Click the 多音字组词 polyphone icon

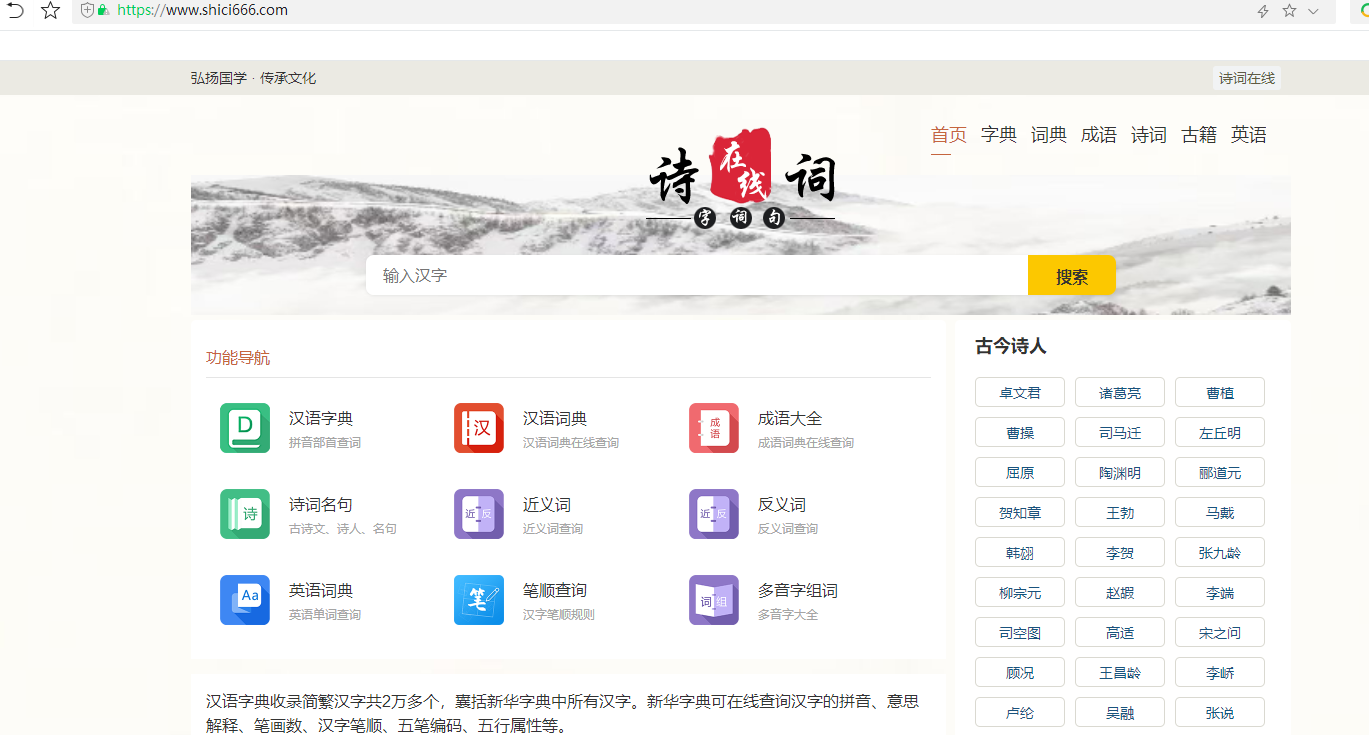[x=713, y=600]
